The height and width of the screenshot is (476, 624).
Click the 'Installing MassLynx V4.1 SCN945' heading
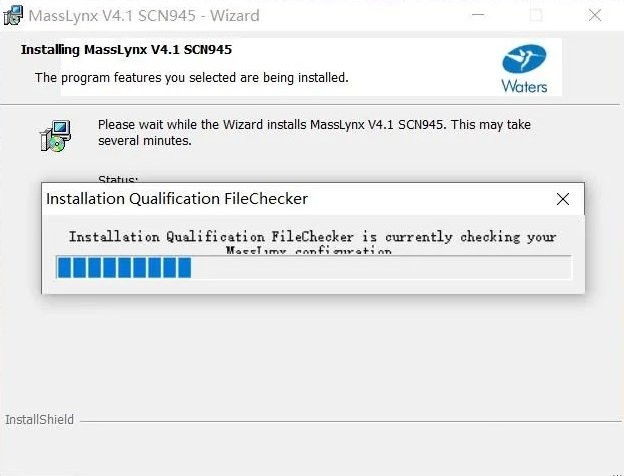pyautogui.click(x=126, y=49)
